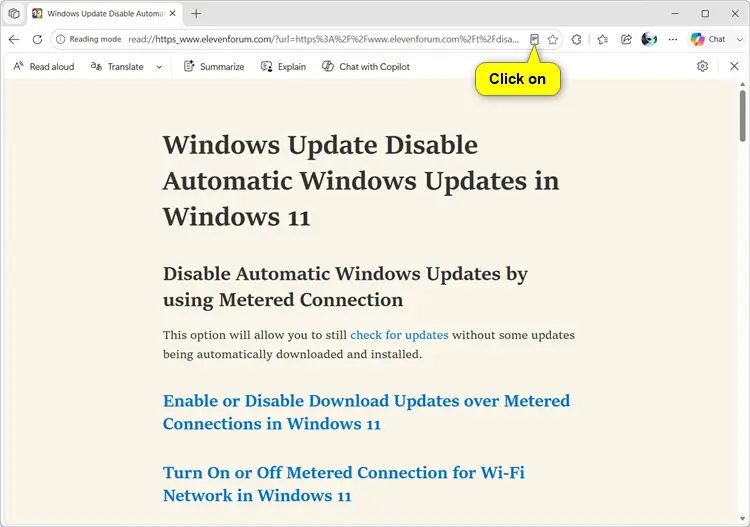This screenshot has height=527, width=750.
Task: Expand the Translate dropdown arrow
Action: 159,67
